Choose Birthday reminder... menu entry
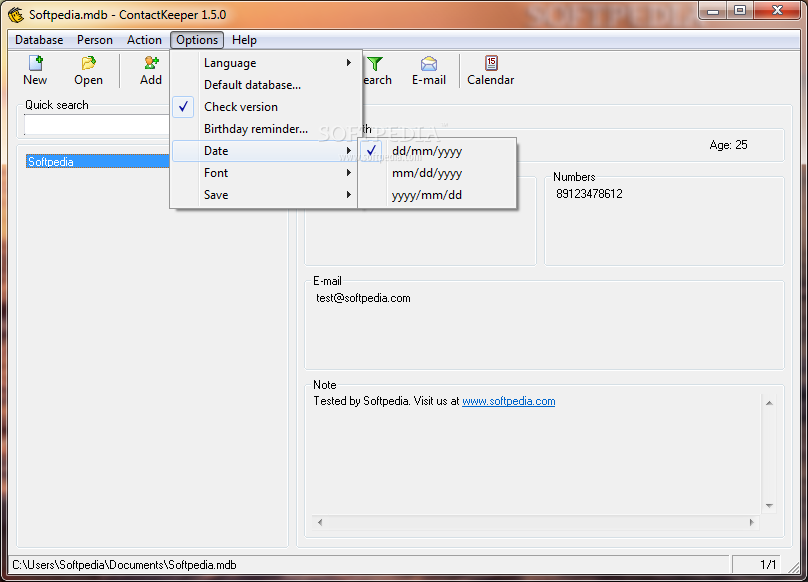The width and height of the screenshot is (808, 582). click(264, 129)
